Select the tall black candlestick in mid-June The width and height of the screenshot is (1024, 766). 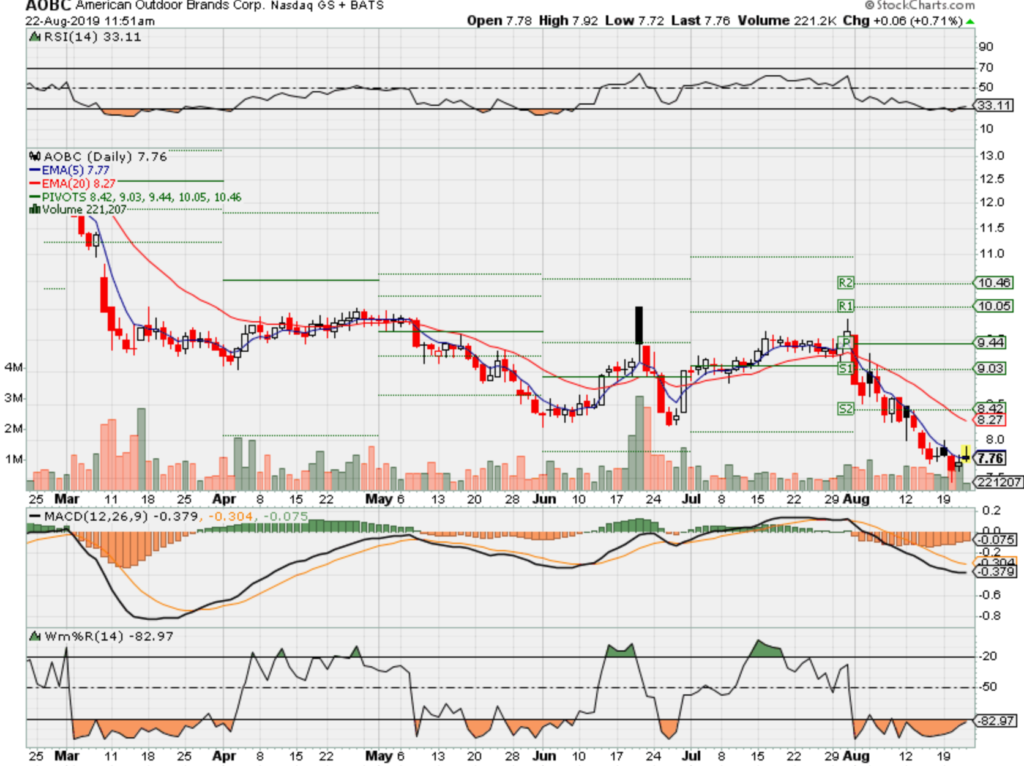(x=637, y=325)
